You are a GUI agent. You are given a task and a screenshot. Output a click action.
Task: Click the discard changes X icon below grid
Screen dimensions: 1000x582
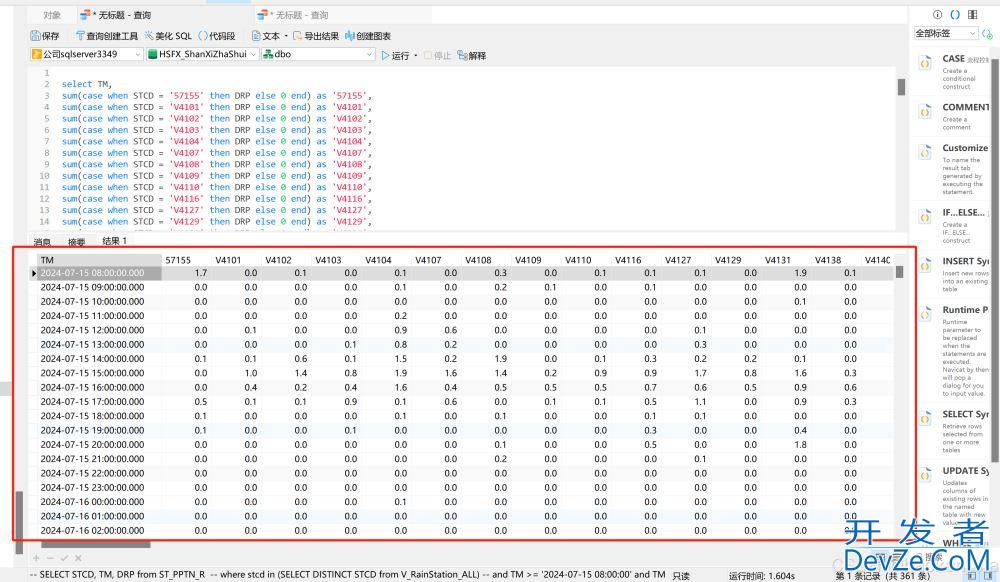coord(78,558)
